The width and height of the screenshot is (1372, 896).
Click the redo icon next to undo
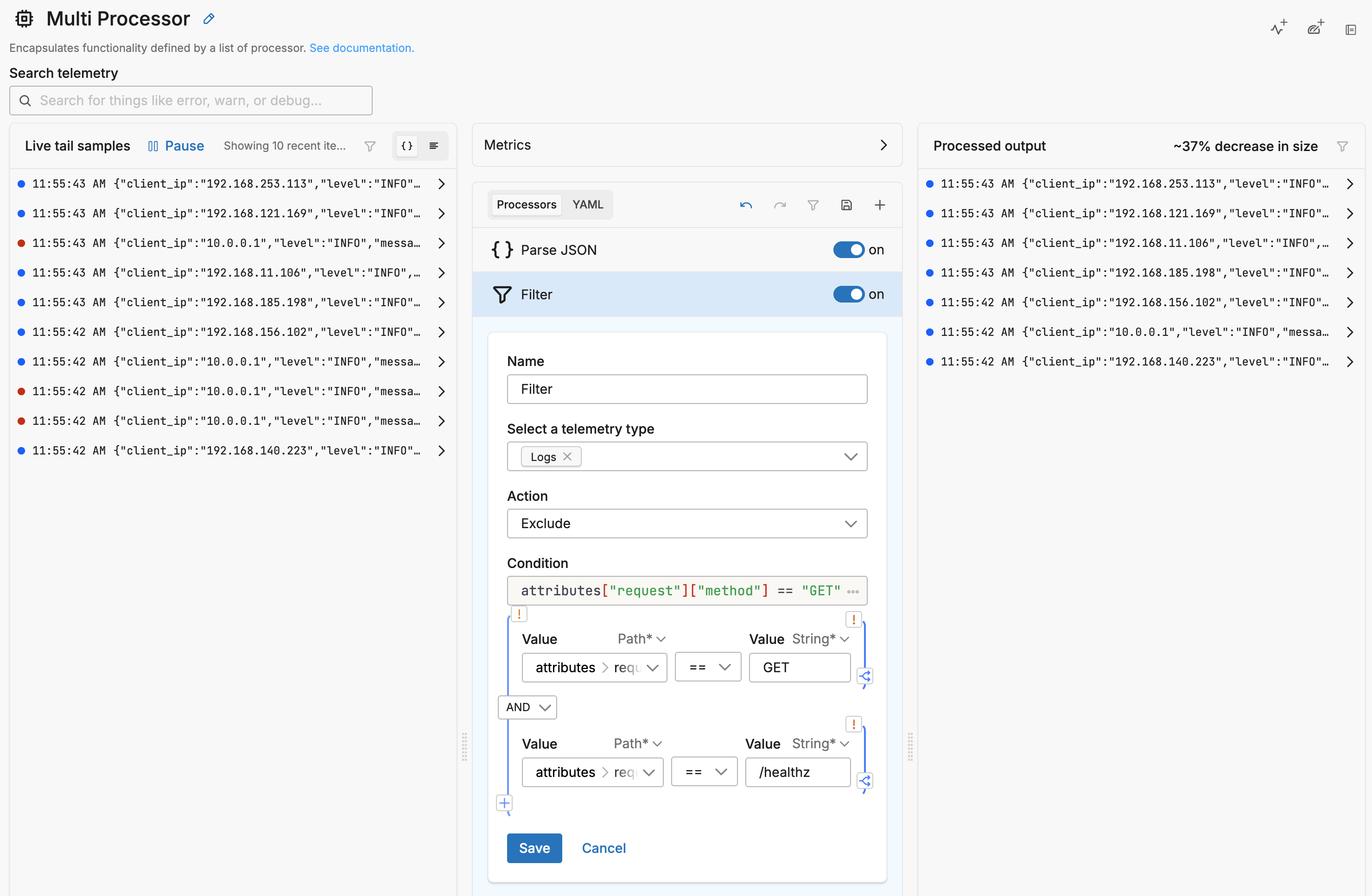point(779,205)
